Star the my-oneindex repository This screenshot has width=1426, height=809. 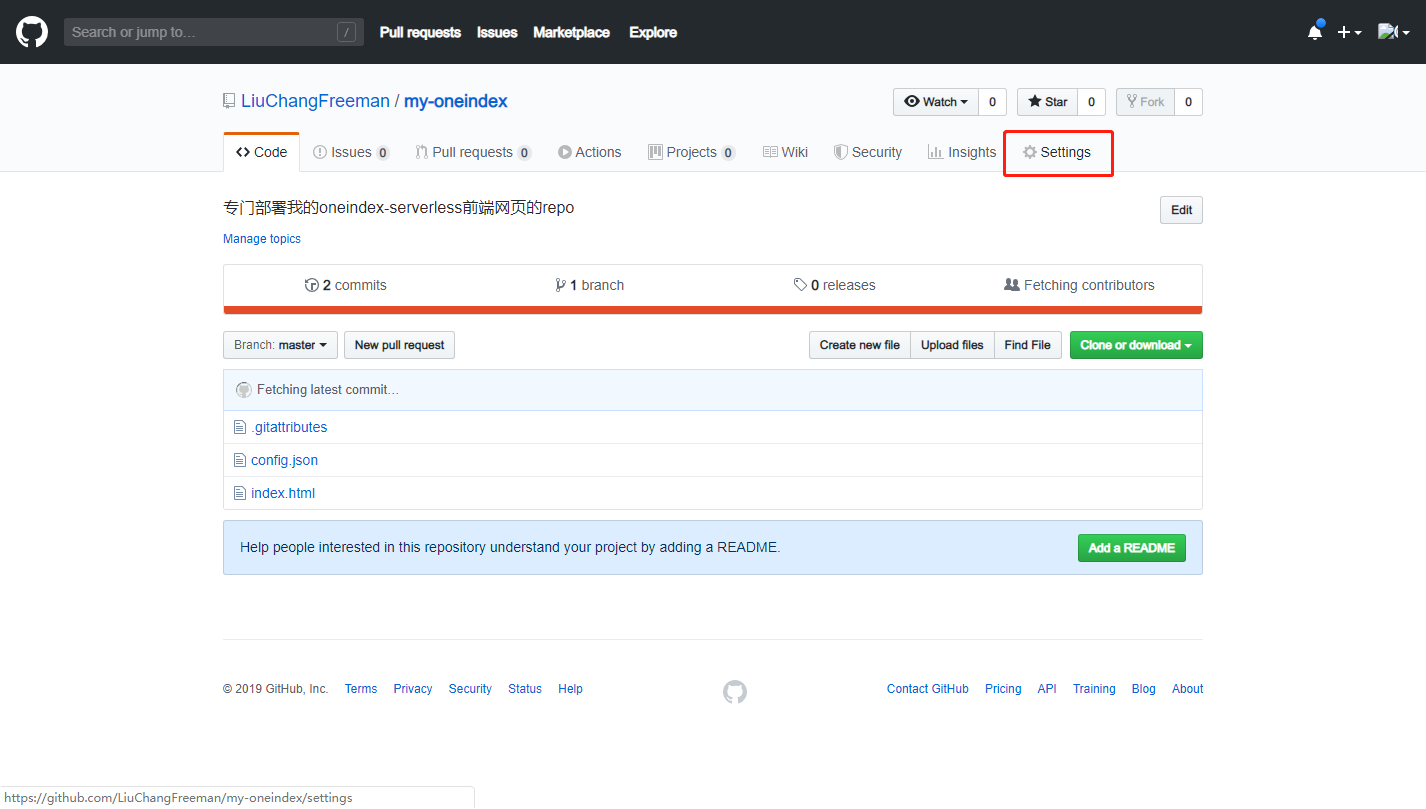(1047, 102)
